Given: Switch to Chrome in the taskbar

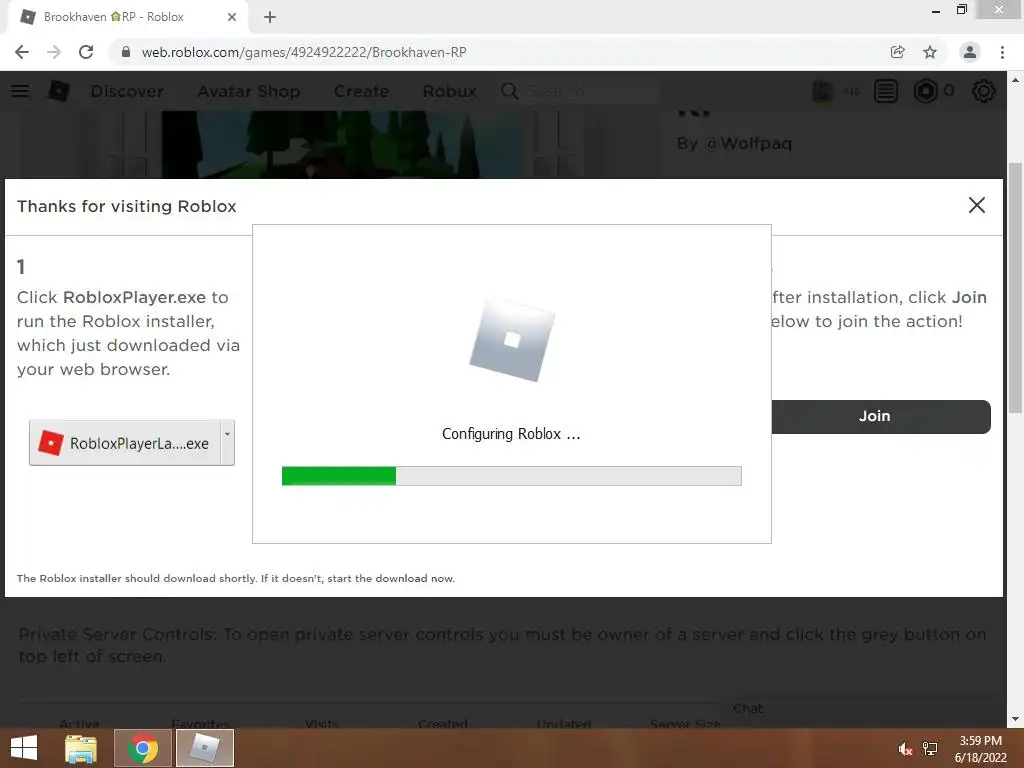Looking at the screenshot, I should (x=143, y=748).
